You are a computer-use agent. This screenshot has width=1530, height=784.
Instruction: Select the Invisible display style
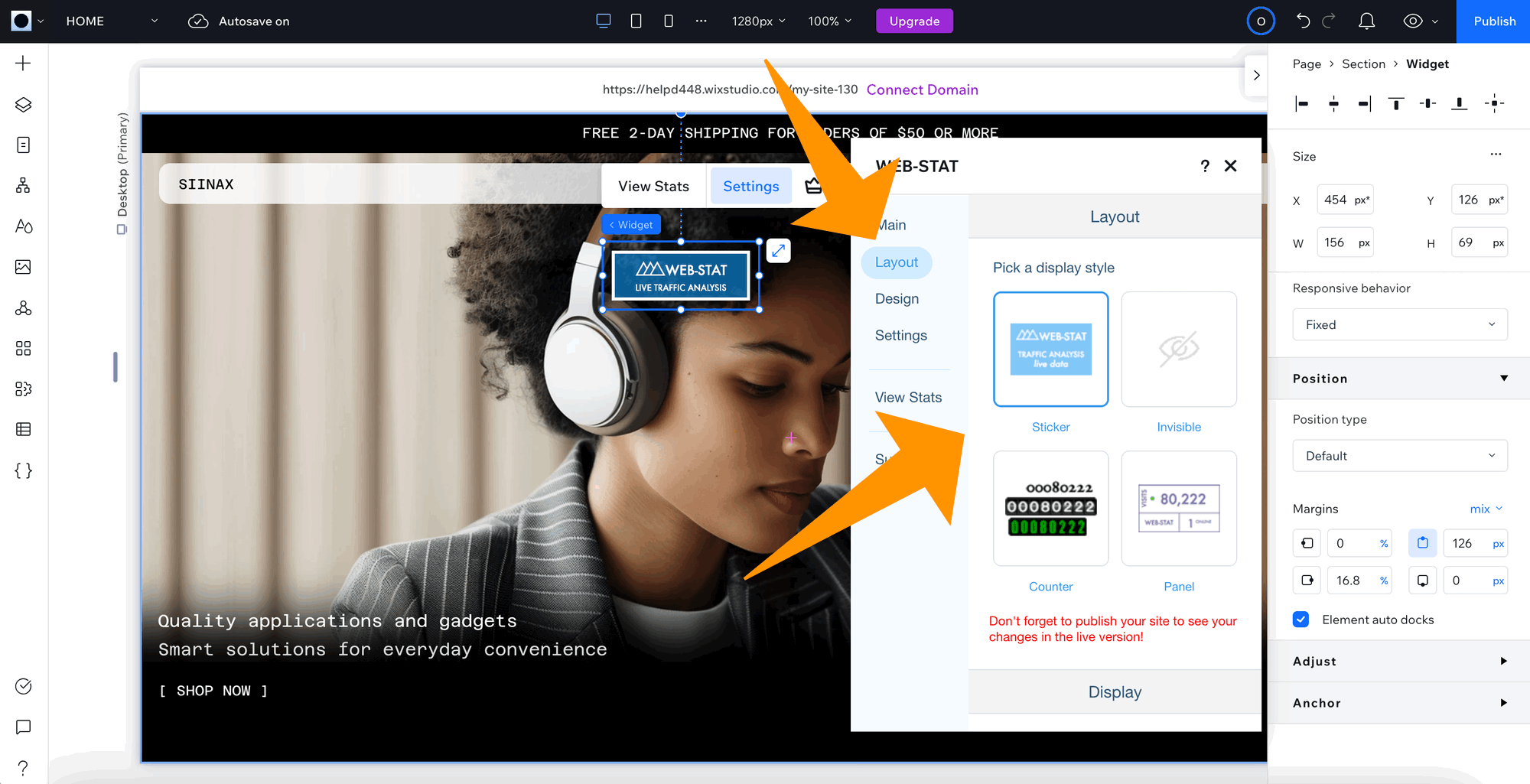(x=1179, y=349)
